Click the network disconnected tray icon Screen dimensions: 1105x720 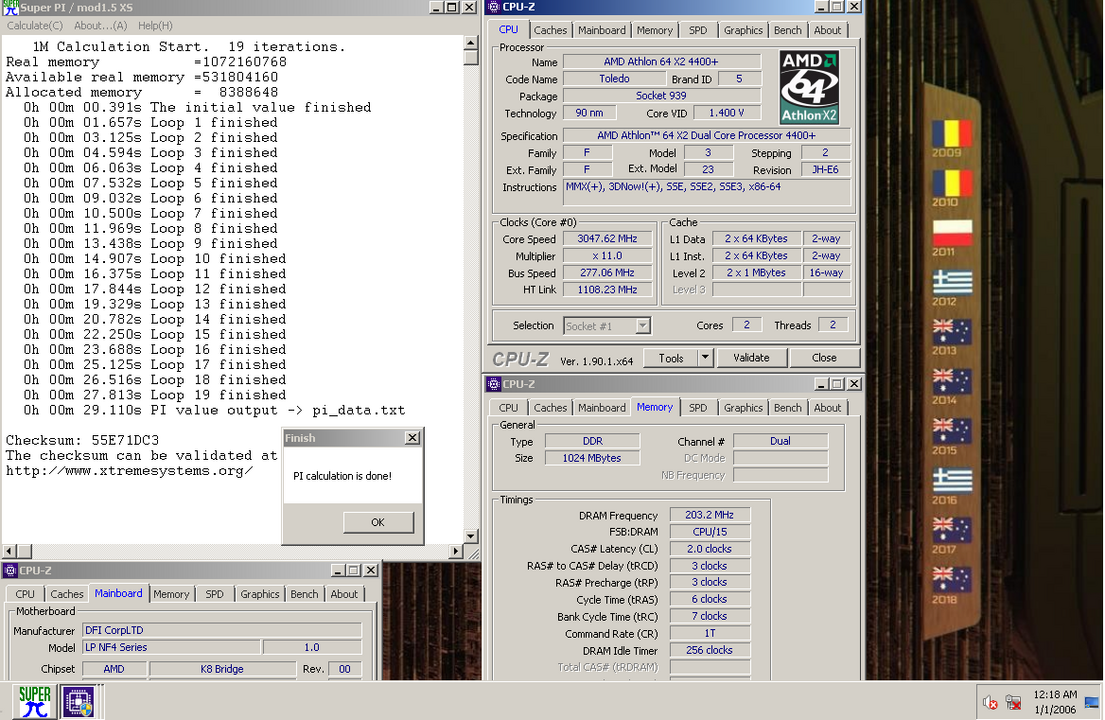(x=1013, y=702)
